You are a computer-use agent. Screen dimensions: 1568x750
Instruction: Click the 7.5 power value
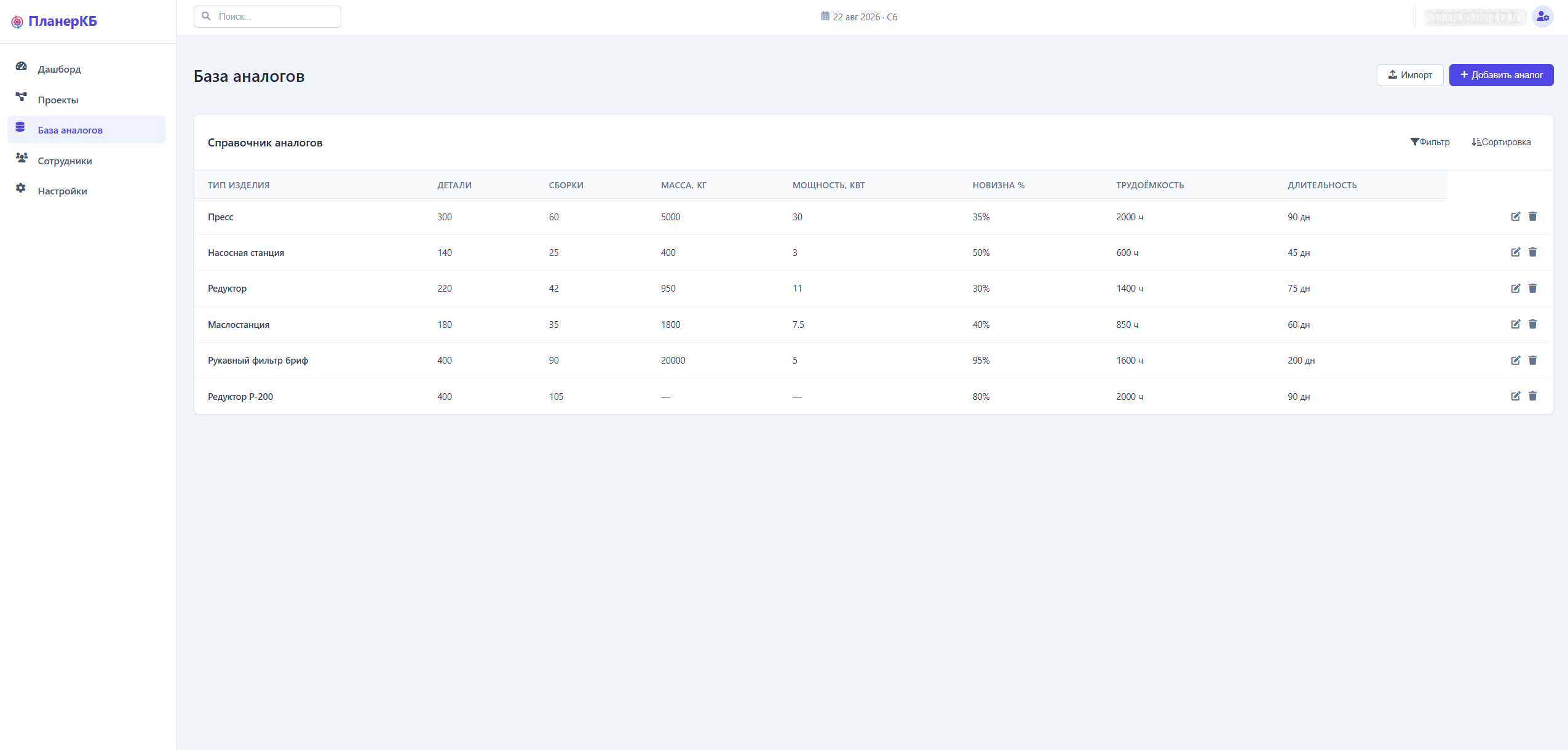(798, 325)
